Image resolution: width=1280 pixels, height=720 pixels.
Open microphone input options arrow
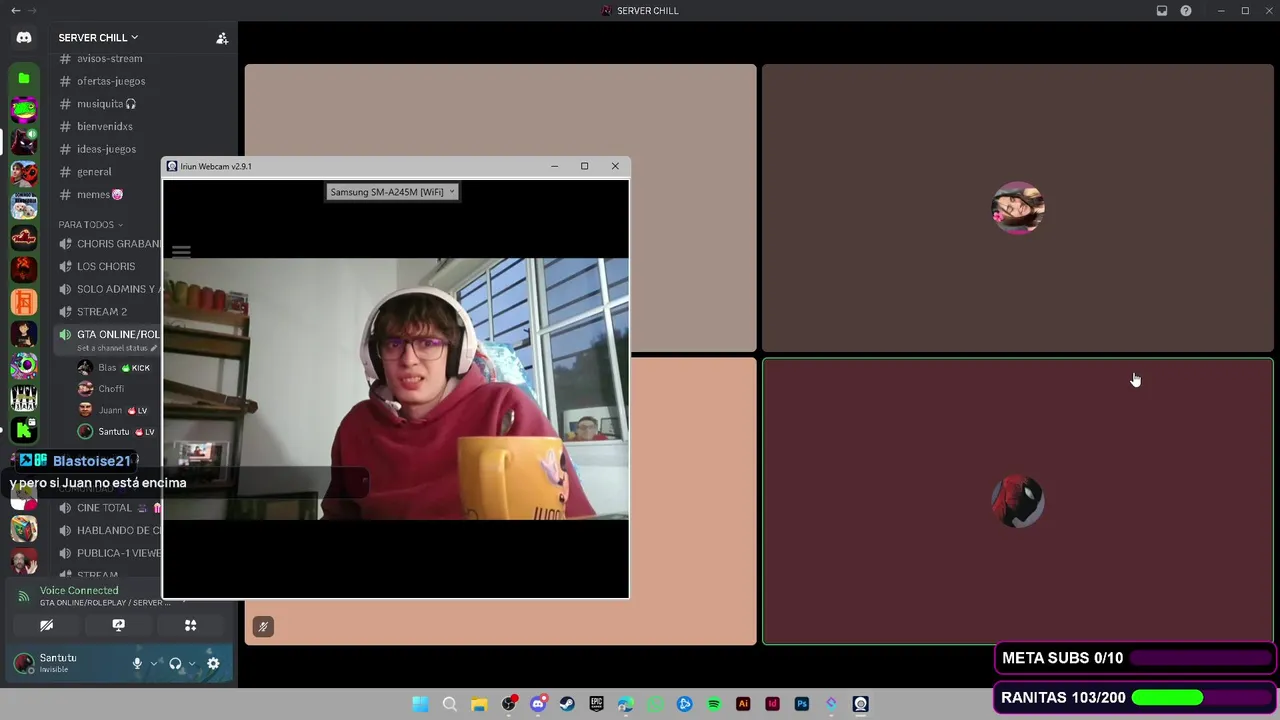click(x=153, y=663)
